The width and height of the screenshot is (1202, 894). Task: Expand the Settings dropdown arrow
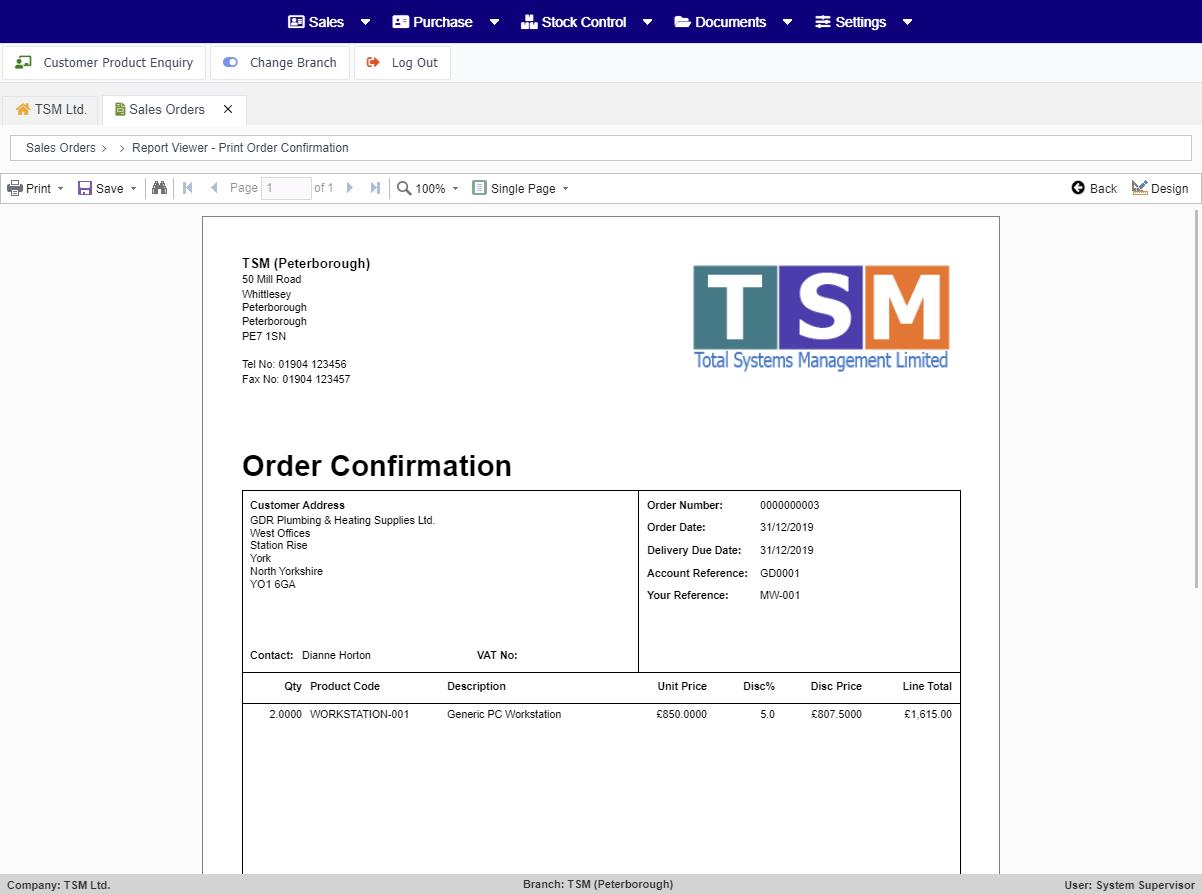pyautogui.click(x=907, y=22)
